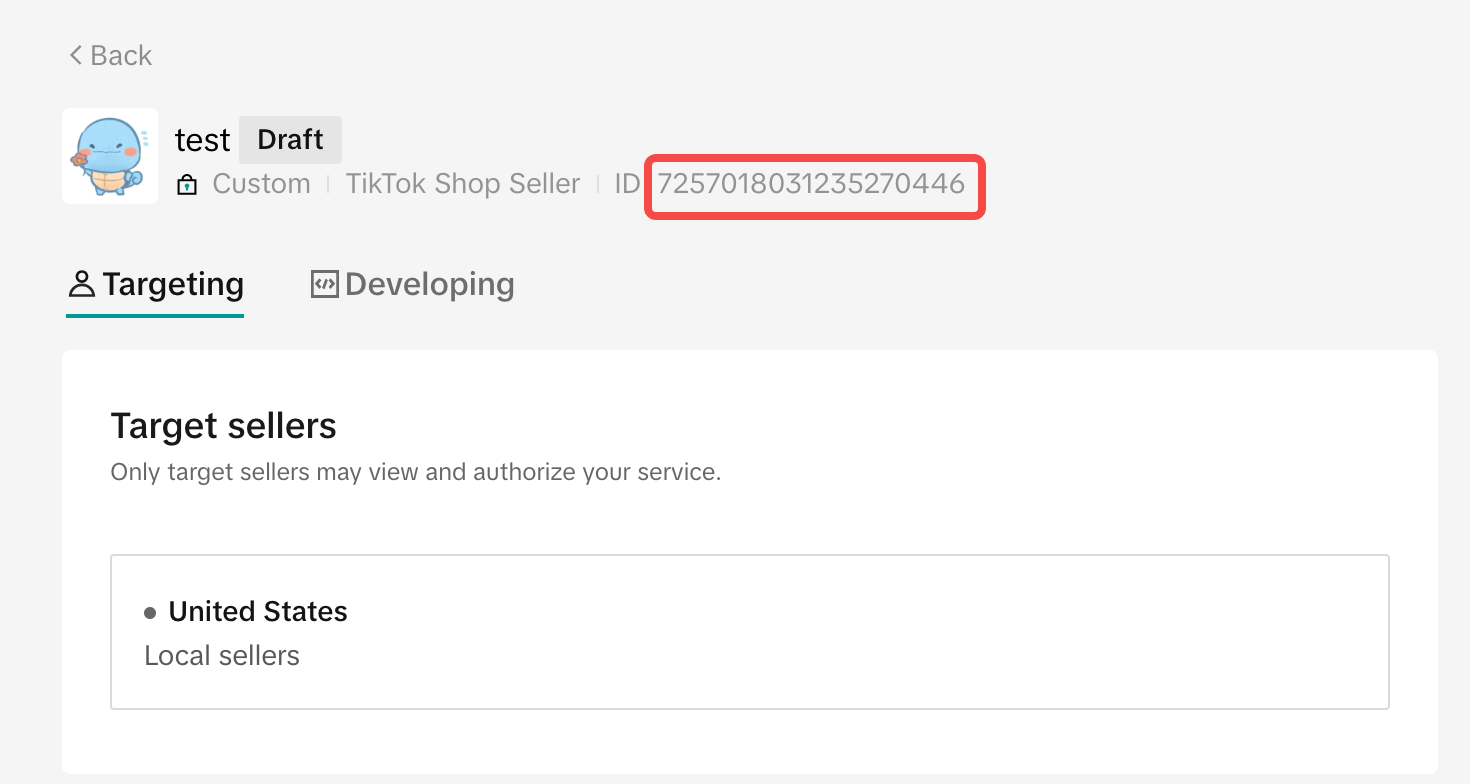Viewport: 1470px width, 784px height.
Task: Click the code bracket icon on Developing tab
Action: (x=325, y=284)
